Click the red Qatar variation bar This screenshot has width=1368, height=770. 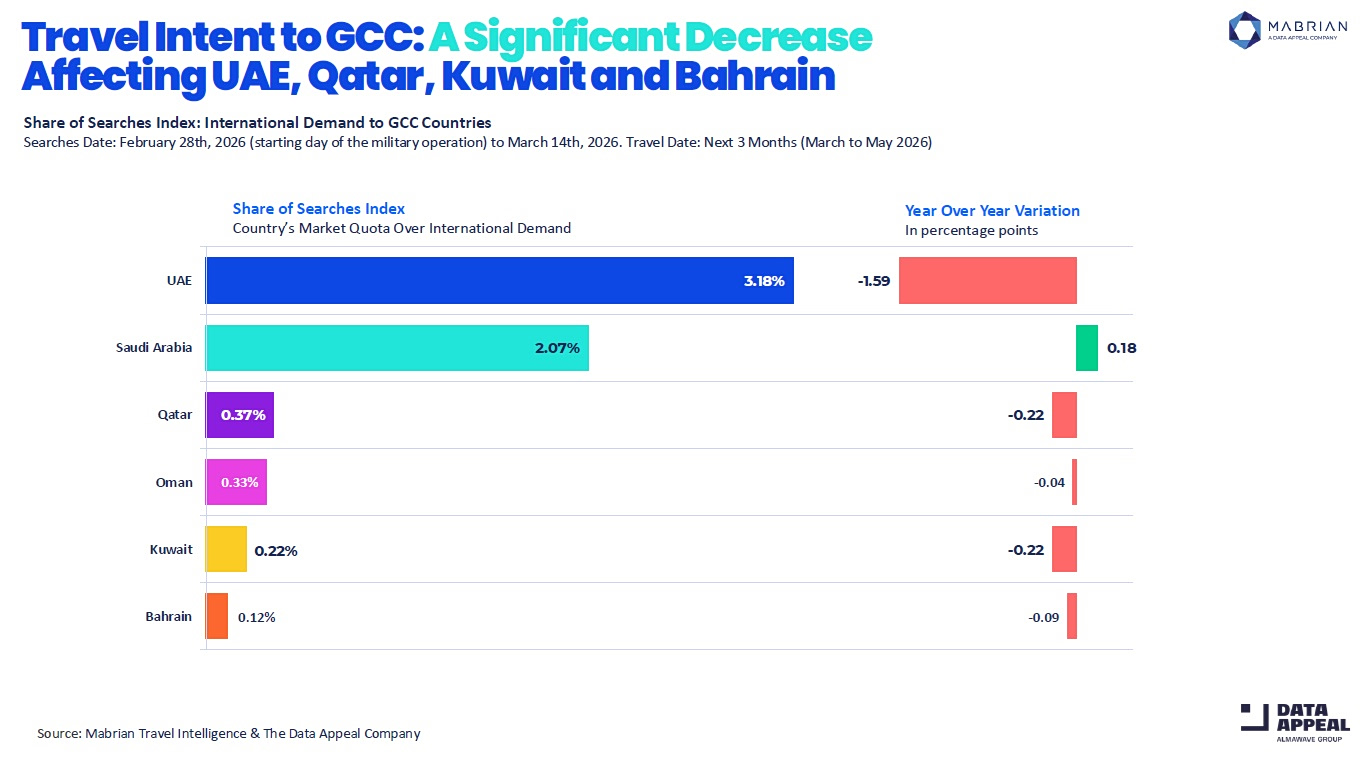(1064, 415)
